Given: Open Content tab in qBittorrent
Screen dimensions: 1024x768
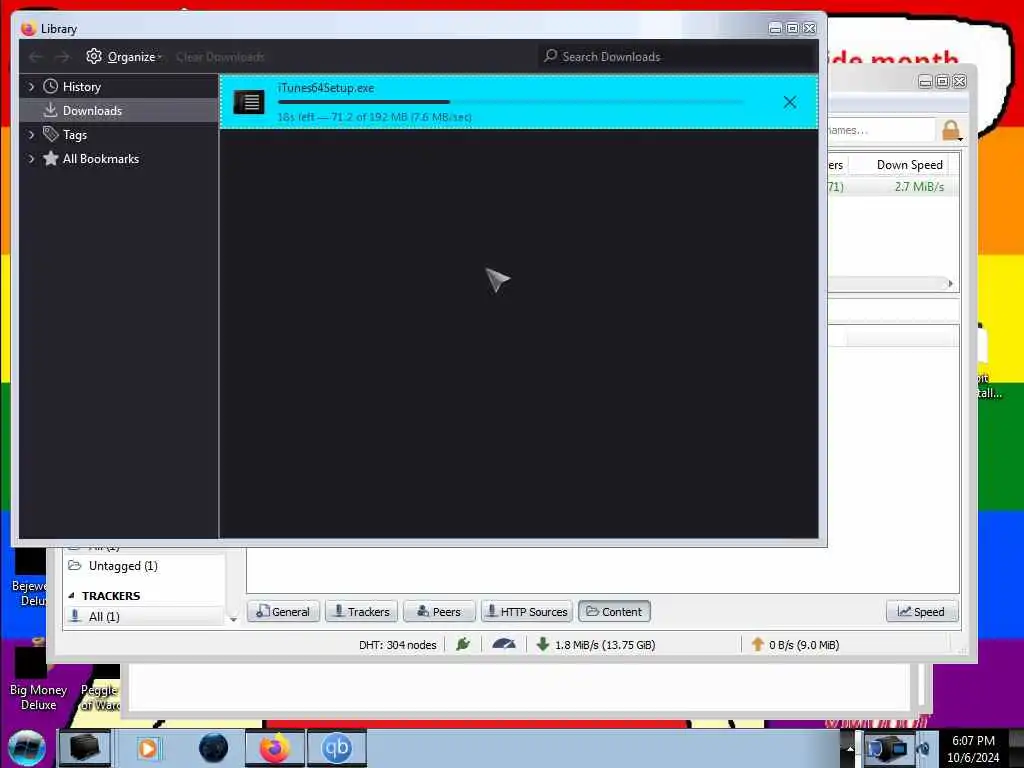Looking at the screenshot, I should tap(614, 612).
